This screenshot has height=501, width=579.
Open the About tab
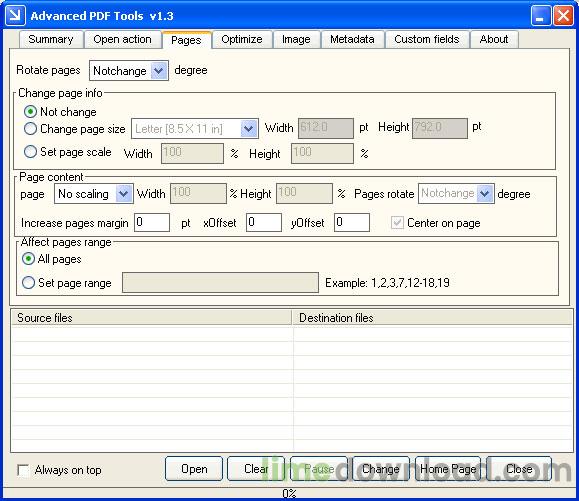click(494, 39)
